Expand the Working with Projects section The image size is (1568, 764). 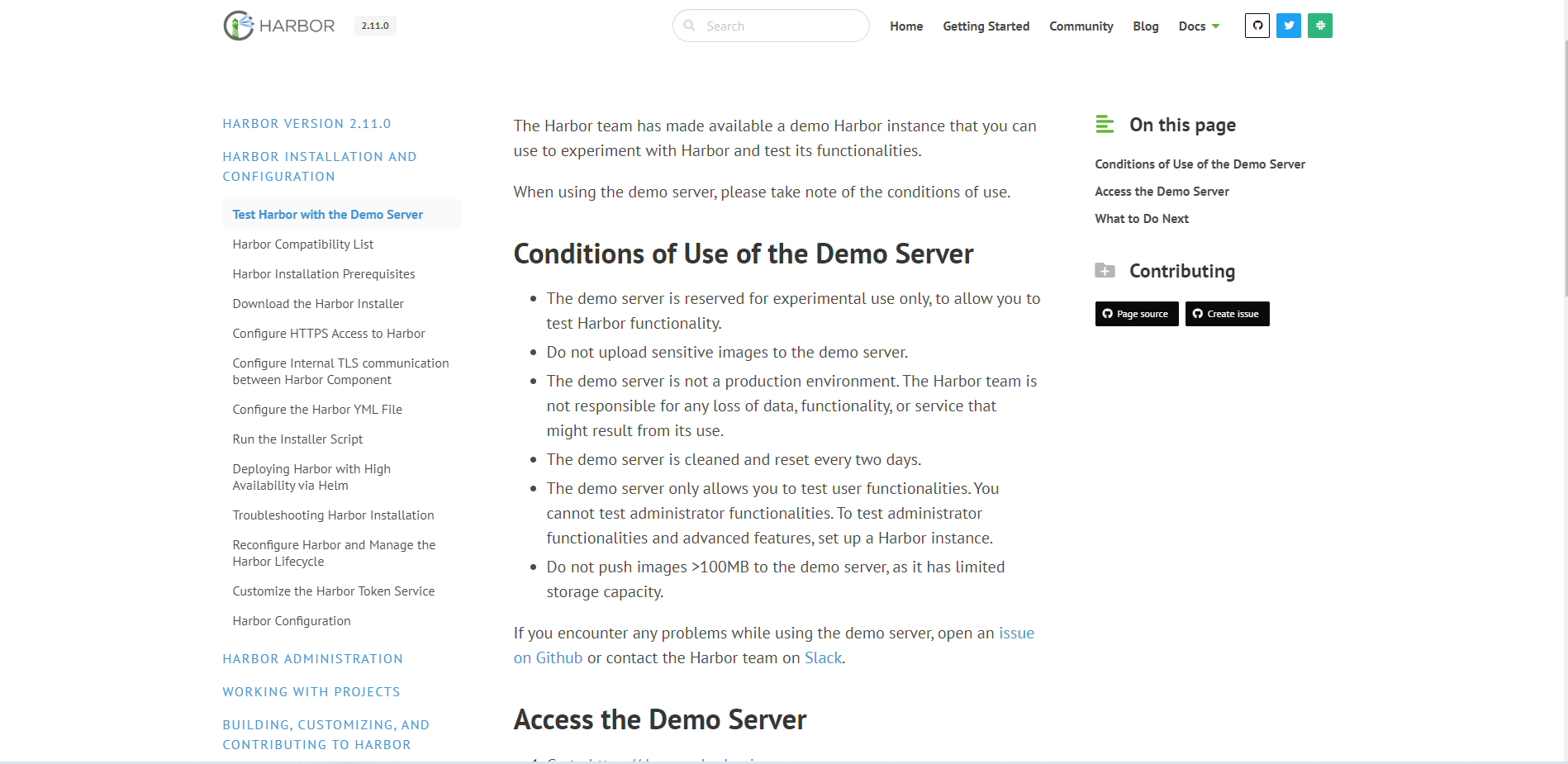coord(311,692)
